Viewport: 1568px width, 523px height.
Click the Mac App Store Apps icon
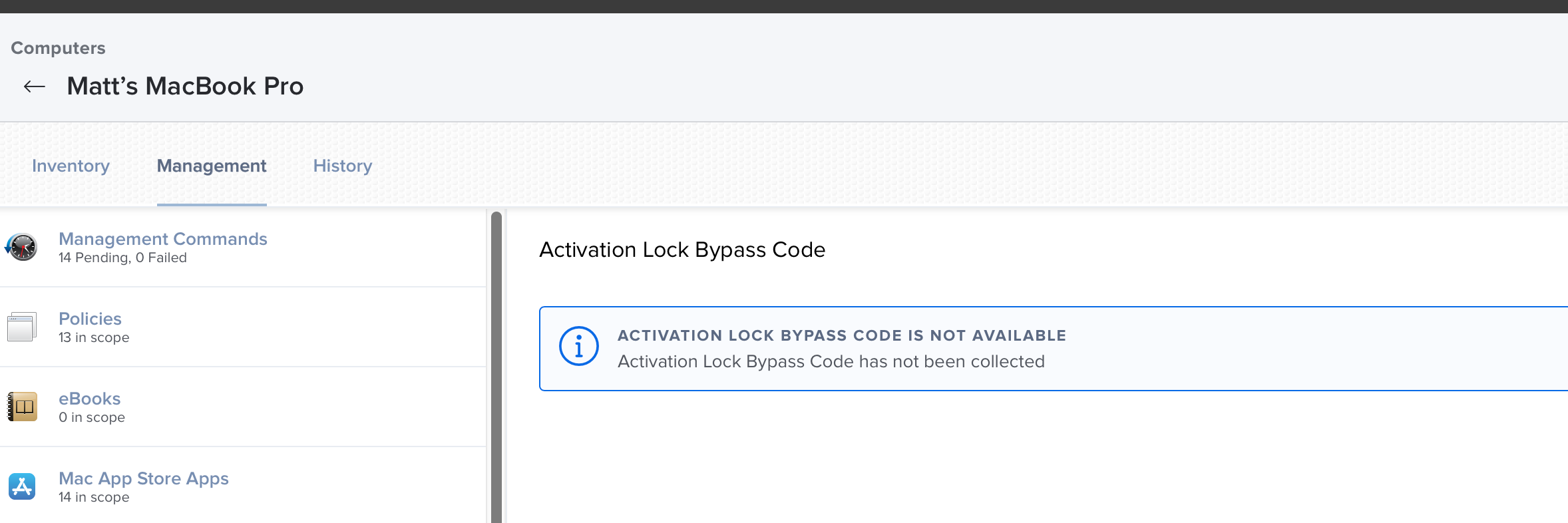tap(22, 486)
